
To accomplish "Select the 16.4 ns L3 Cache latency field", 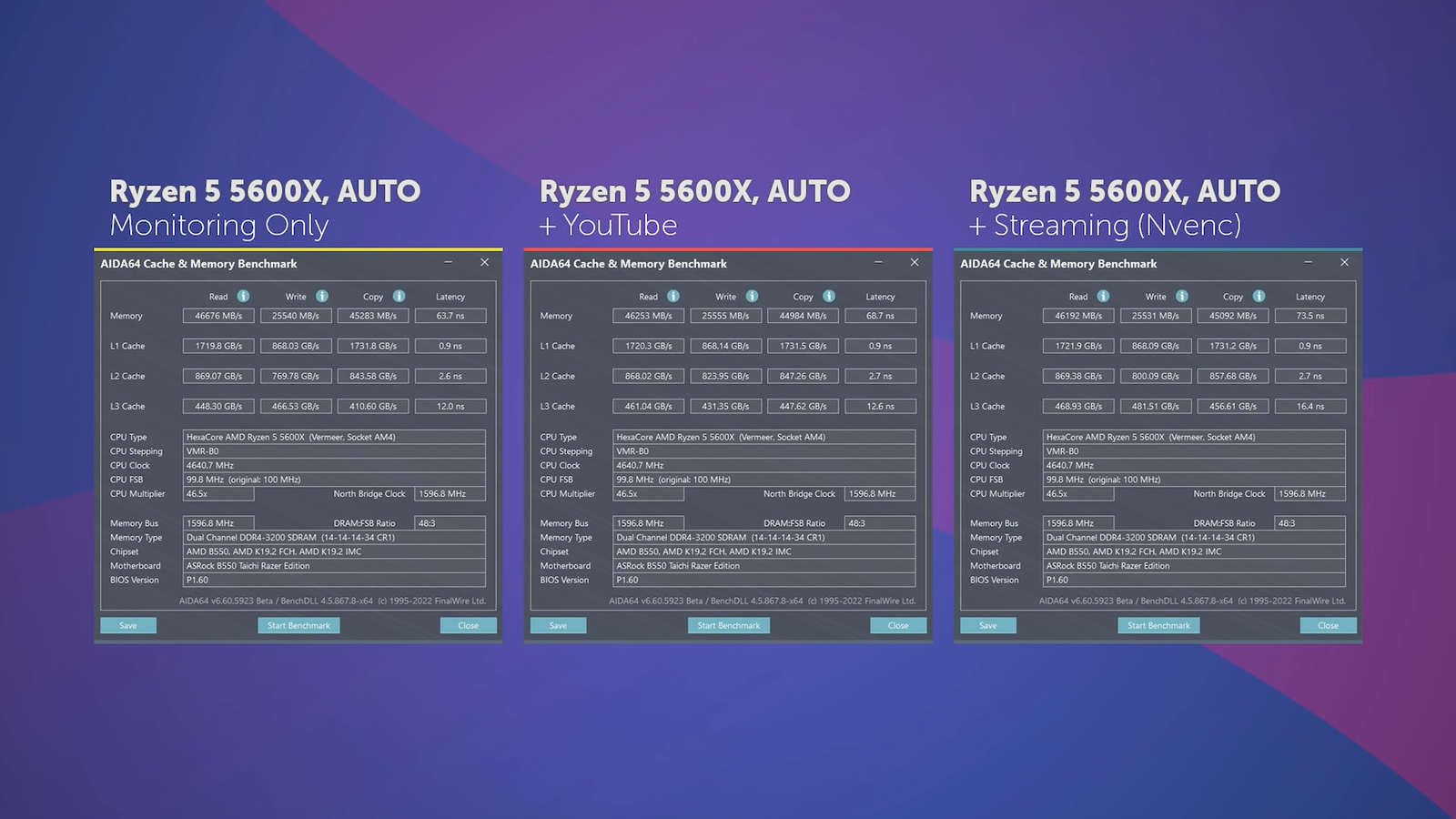I will point(1310,406).
